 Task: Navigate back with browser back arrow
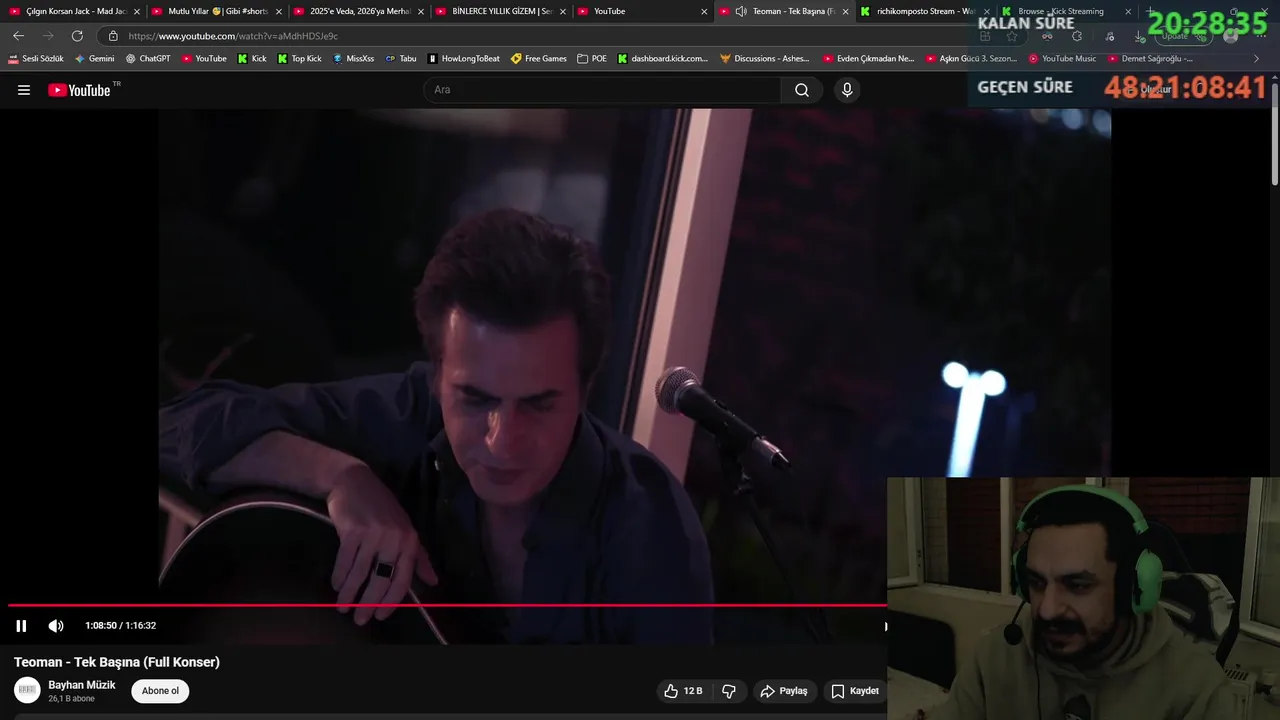click(x=19, y=36)
